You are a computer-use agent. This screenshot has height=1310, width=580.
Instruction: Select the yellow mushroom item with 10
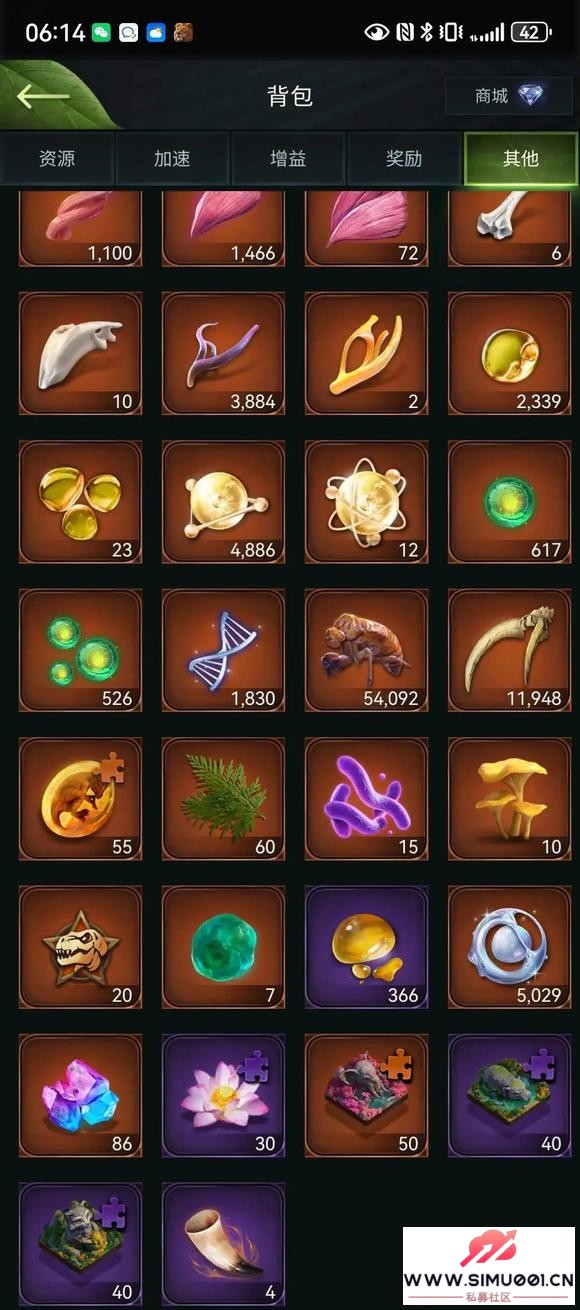point(510,799)
